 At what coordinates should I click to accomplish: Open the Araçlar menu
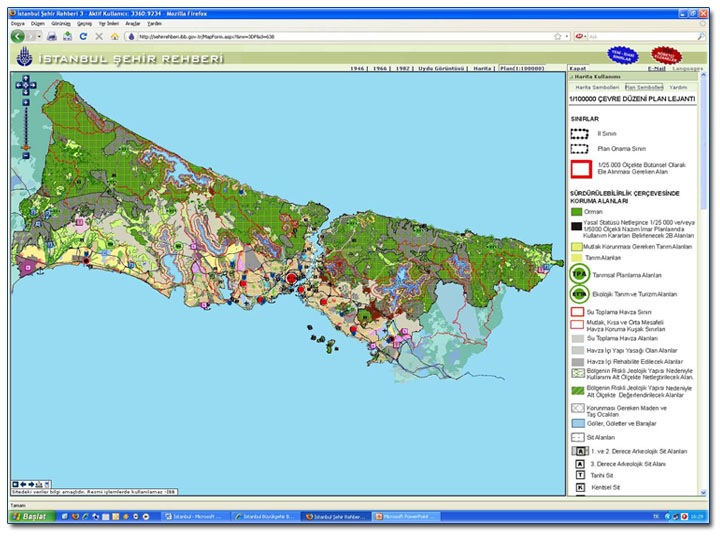tap(133, 23)
